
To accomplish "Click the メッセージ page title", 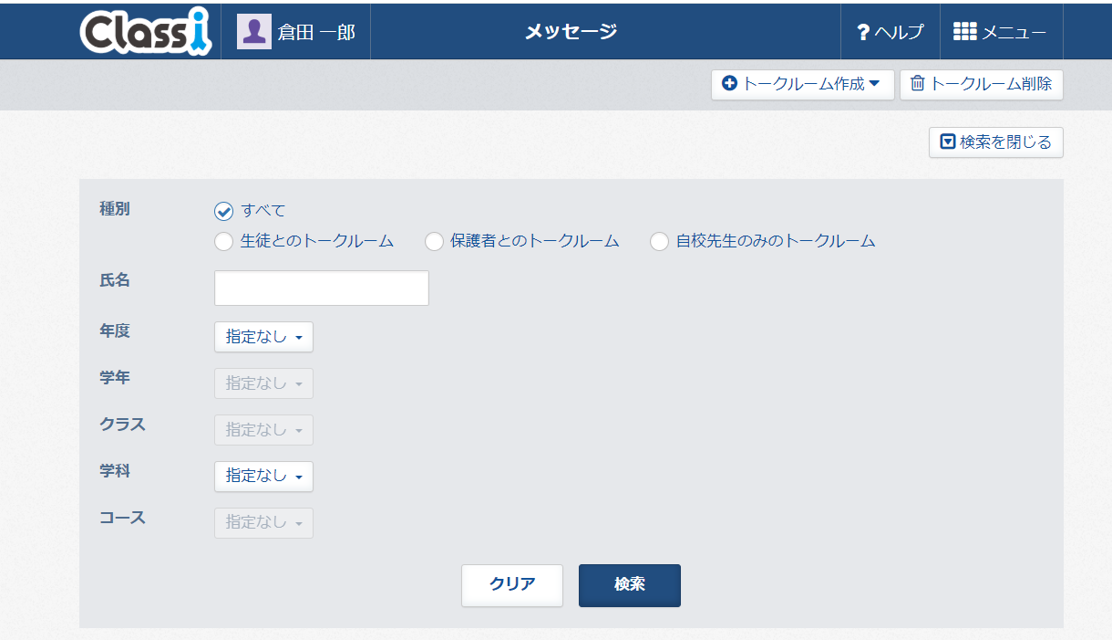I will click(x=571, y=32).
